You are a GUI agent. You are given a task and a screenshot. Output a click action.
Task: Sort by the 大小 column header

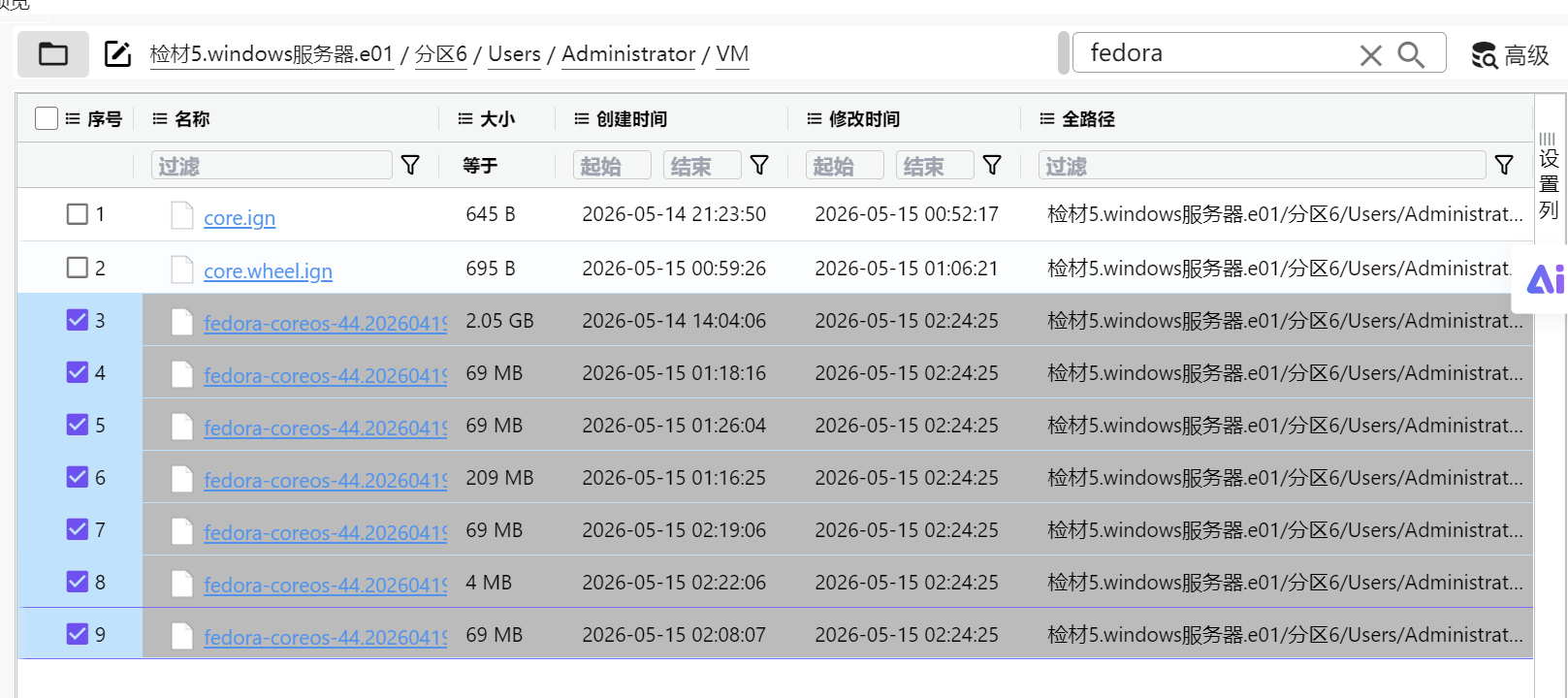click(x=497, y=119)
